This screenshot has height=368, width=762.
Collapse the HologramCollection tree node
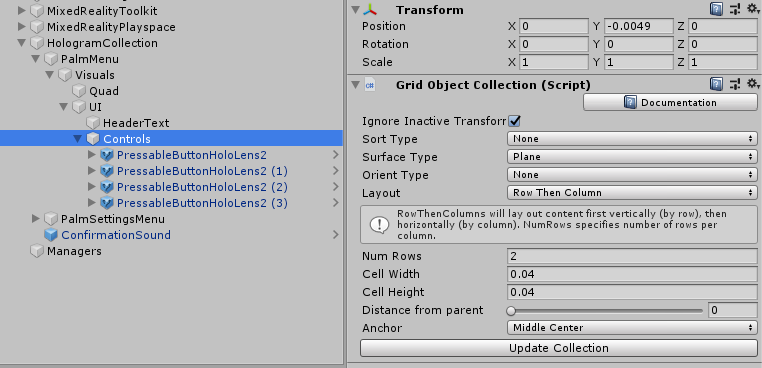[21, 43]
